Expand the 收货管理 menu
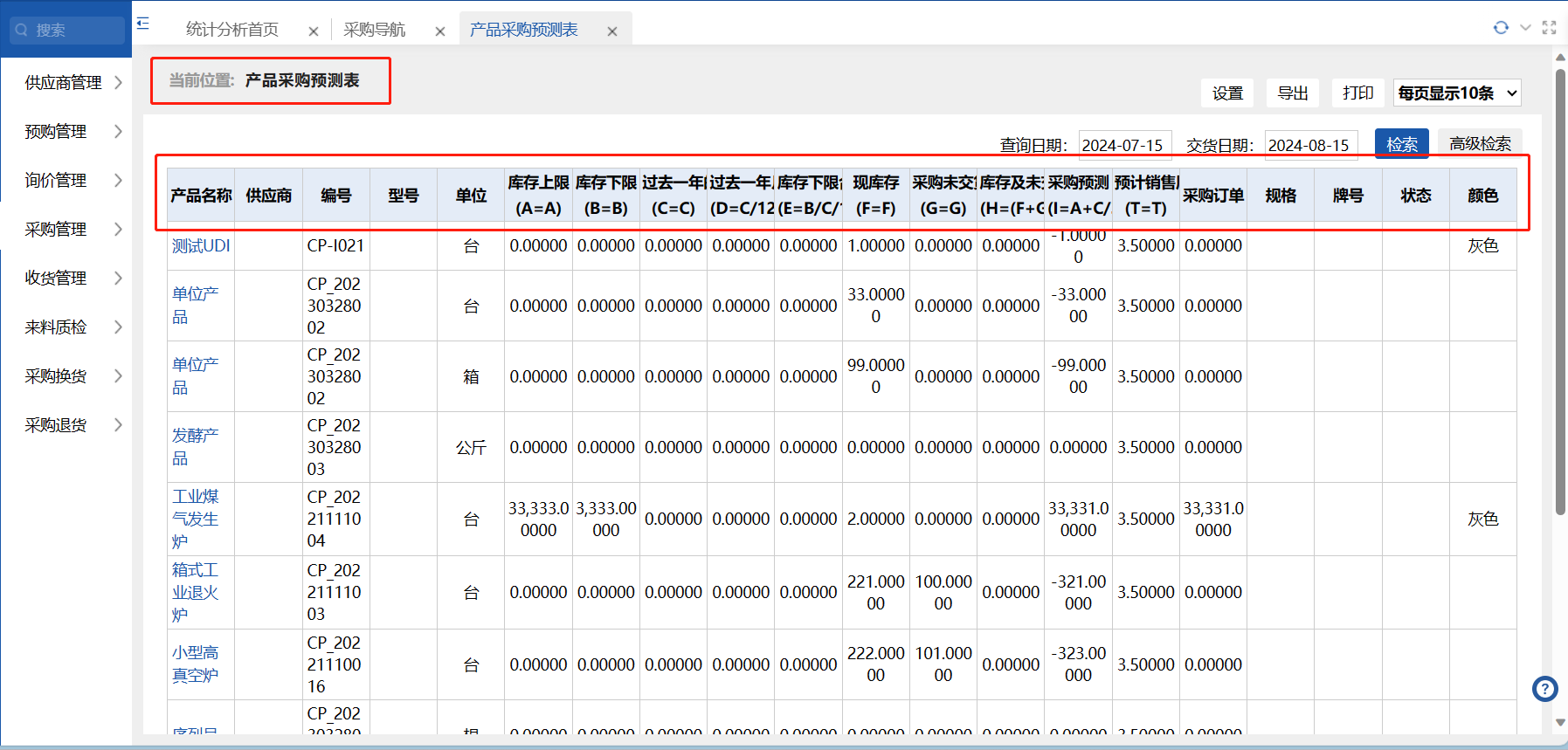Screen dimensions: 1568x750 (66, 279)
